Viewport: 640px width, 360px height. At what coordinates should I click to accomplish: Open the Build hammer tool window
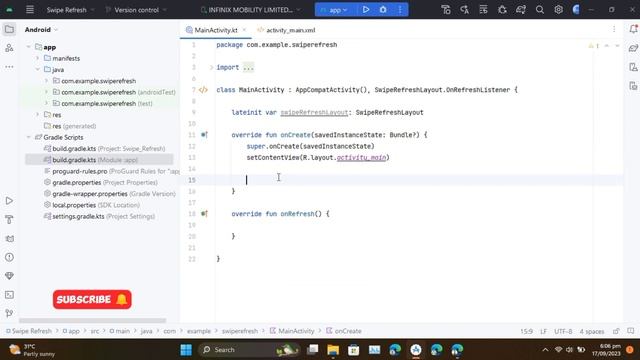point(9,220)
